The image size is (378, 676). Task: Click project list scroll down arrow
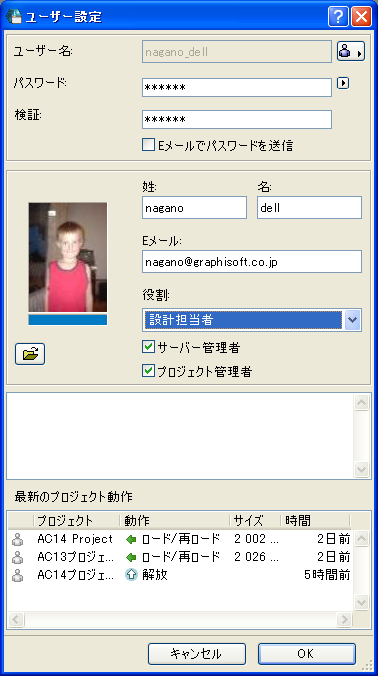(x=361, y=602)
